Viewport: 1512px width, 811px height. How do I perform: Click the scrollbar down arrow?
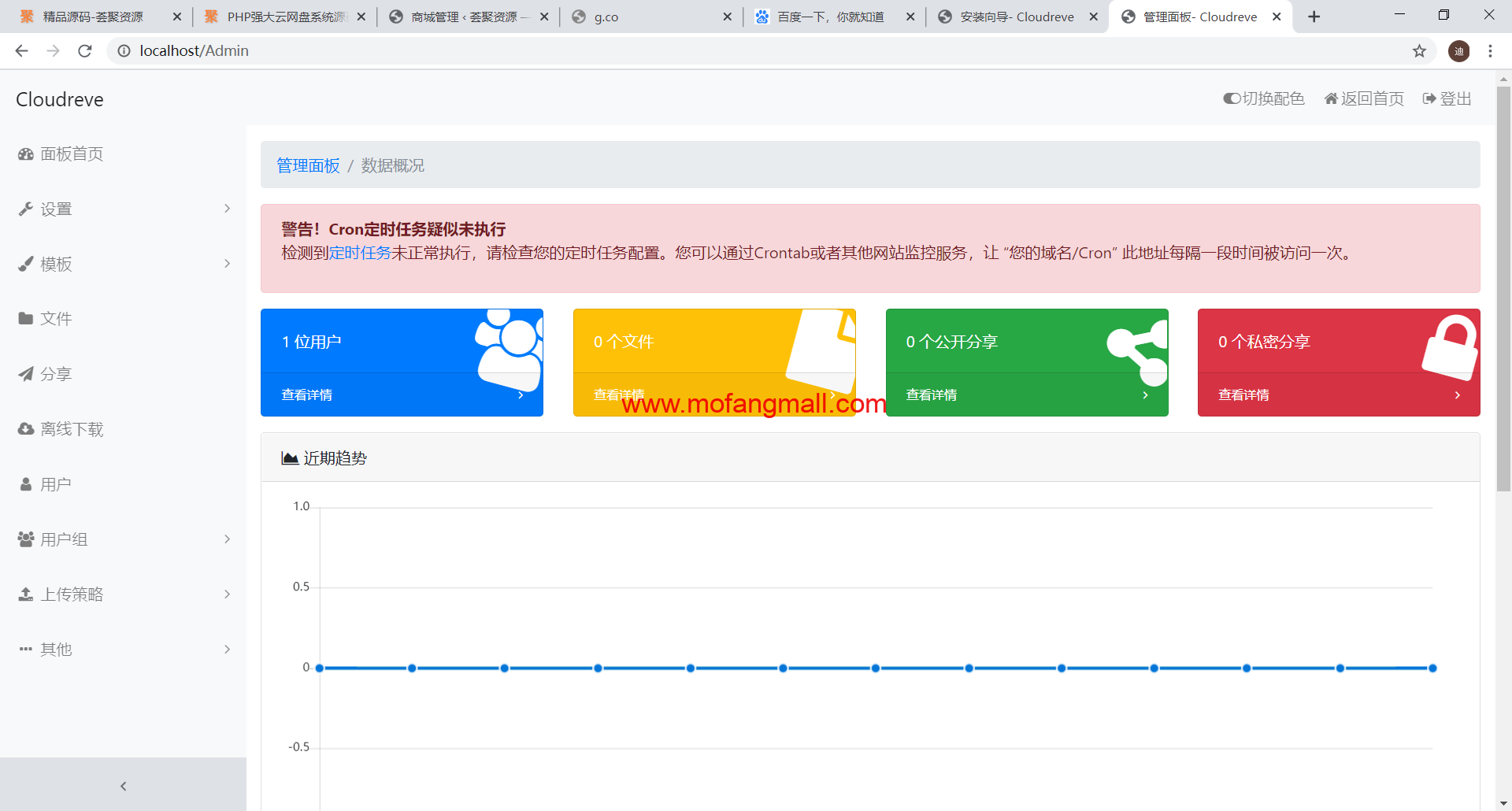pos(1503,803)
